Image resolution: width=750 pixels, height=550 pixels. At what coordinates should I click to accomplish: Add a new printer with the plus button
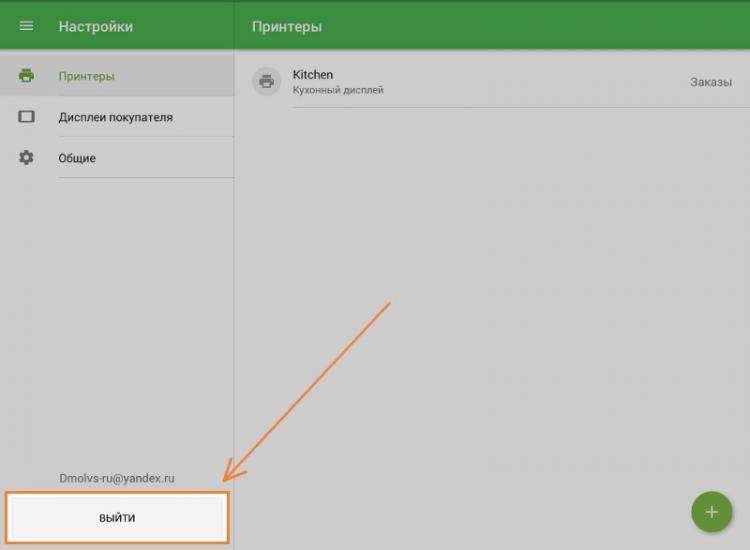[711, 512]
